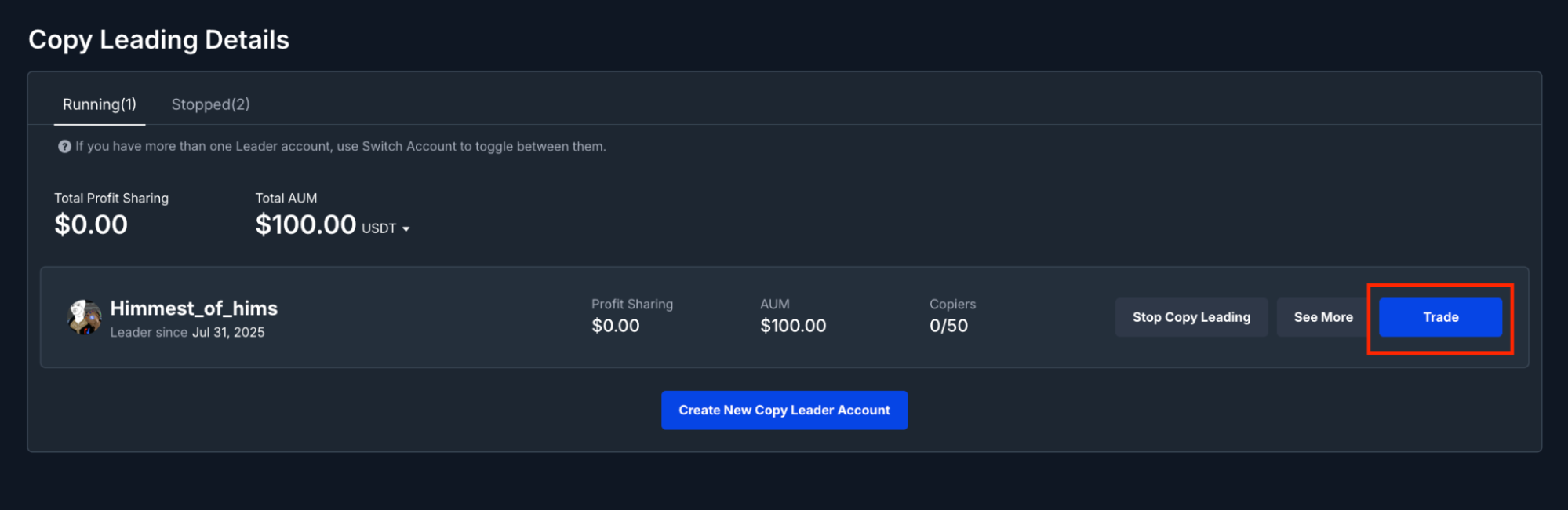Click the help question mark icon
The image size is (1568, 511).
(64, 147)
